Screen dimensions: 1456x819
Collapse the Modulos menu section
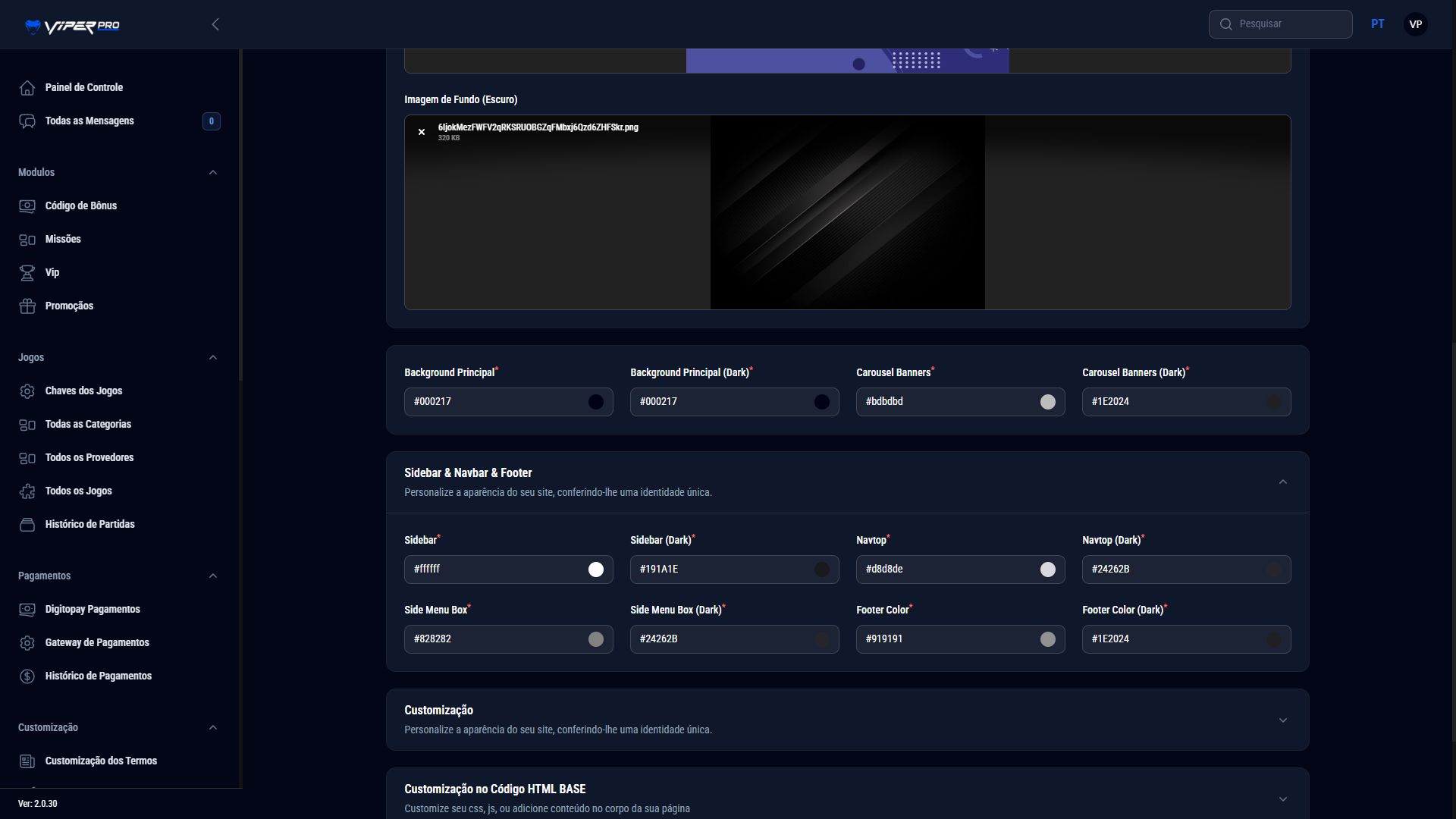213,173
